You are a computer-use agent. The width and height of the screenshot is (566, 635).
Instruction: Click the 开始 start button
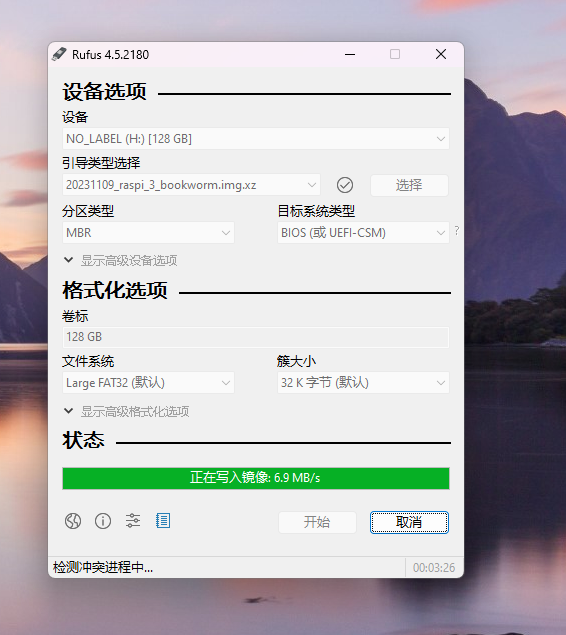coord(317,522)
